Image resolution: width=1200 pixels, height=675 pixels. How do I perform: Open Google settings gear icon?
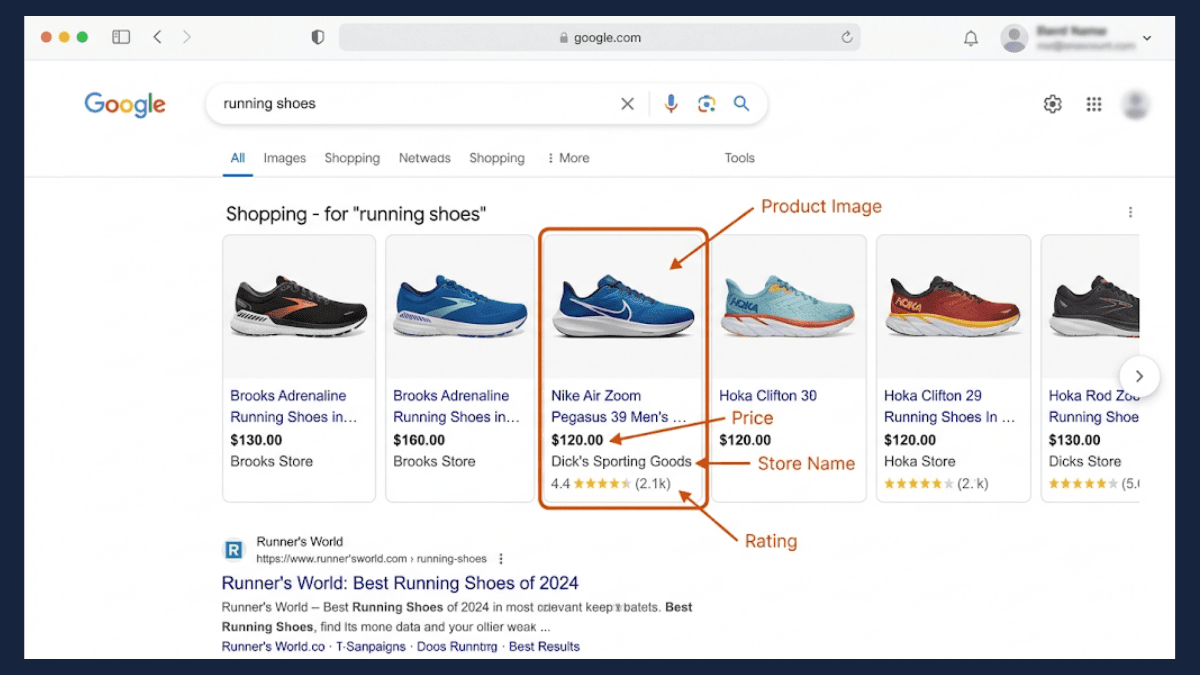1053,104
